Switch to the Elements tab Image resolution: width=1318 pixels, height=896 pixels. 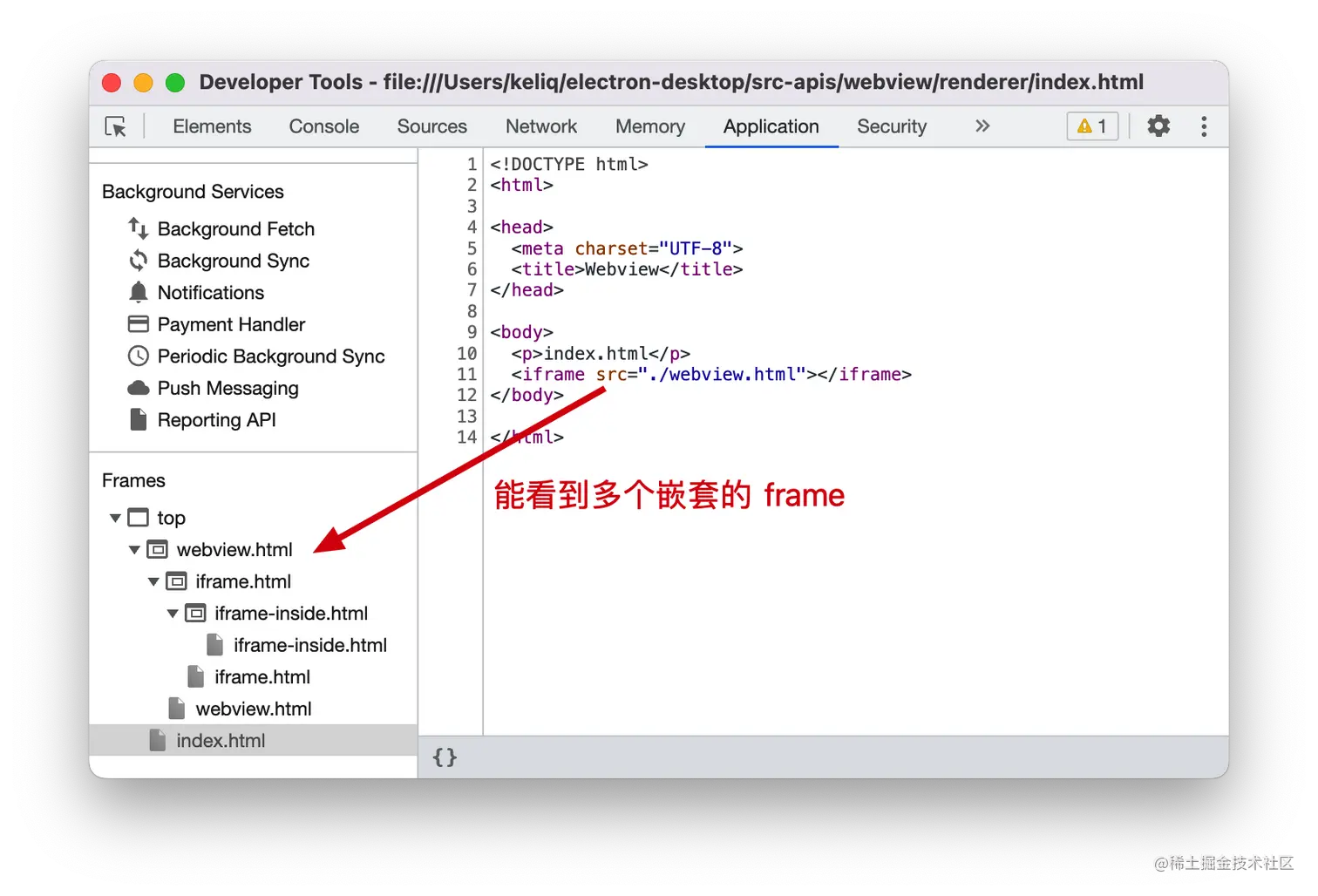click(x=212, y=126)
